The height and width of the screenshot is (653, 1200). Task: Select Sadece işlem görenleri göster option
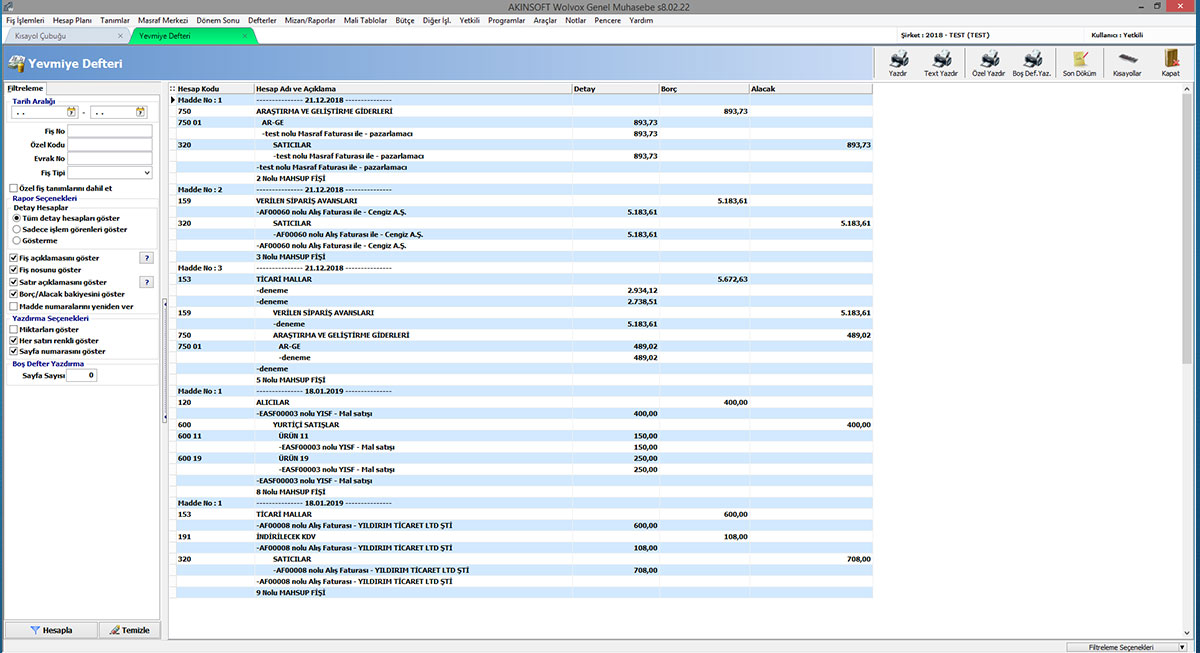pos(17,229)
